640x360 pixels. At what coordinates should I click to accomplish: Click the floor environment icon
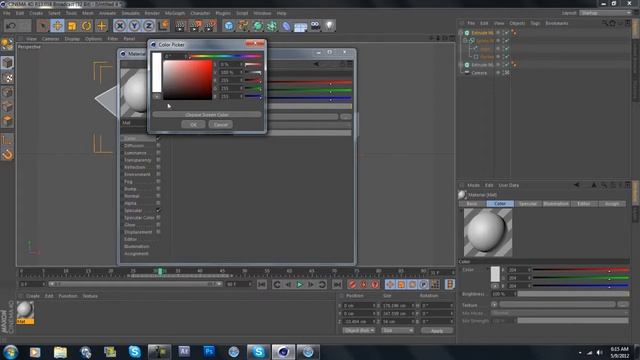point(300,27)
